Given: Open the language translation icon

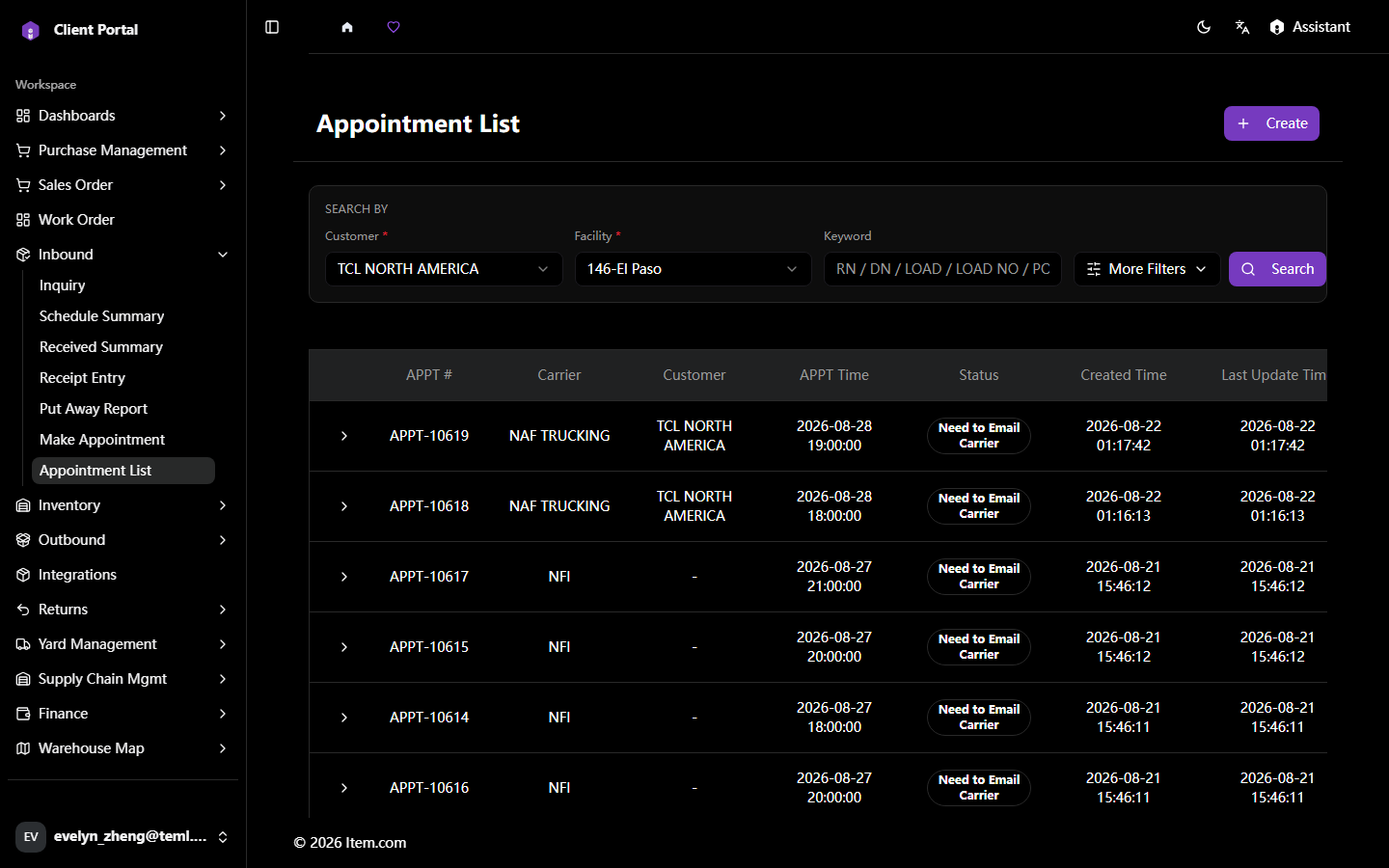Looking at the screenshot, I should coord(1242,27).
